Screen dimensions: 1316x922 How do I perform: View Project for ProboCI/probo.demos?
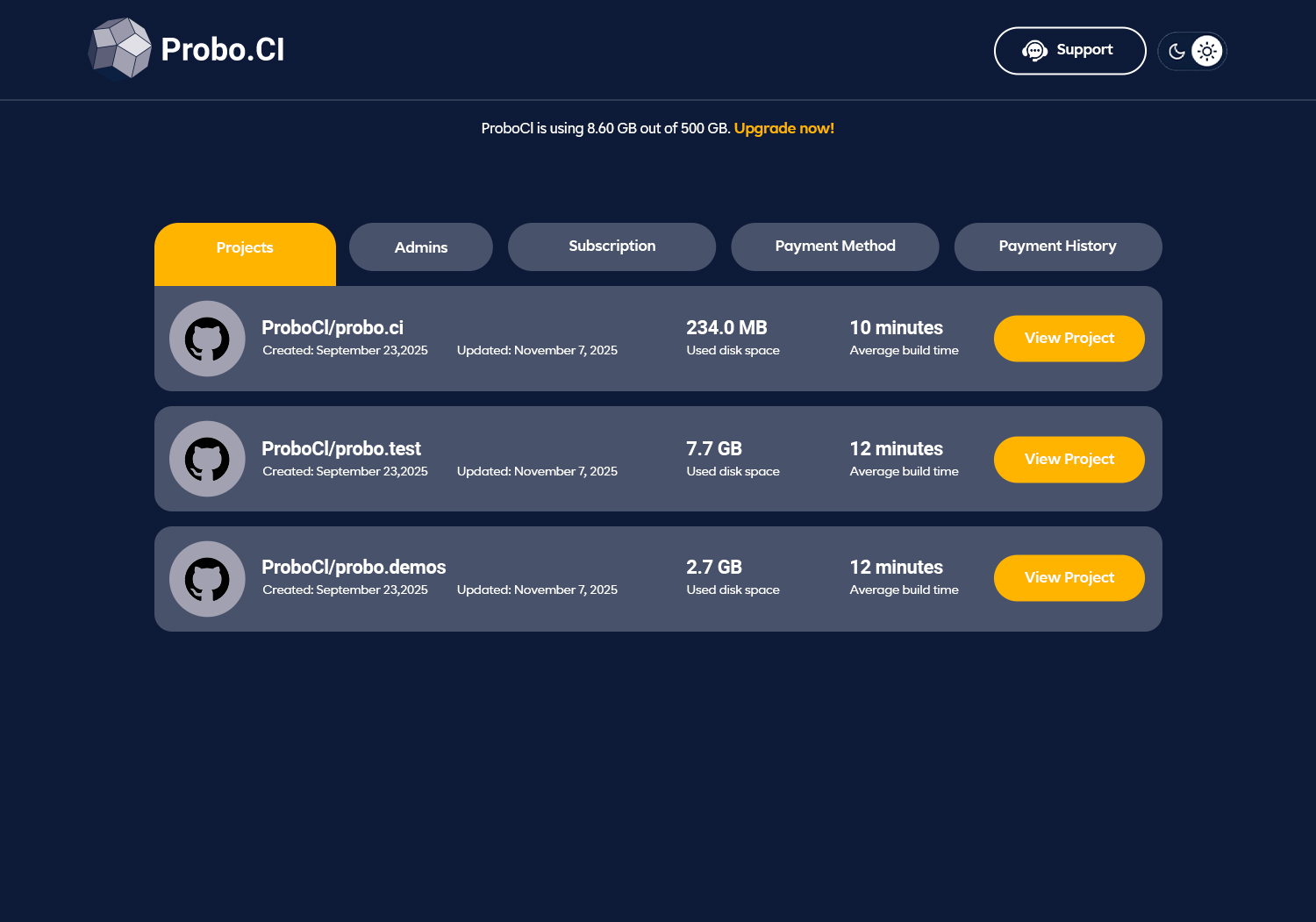[x=1069, y=578]
